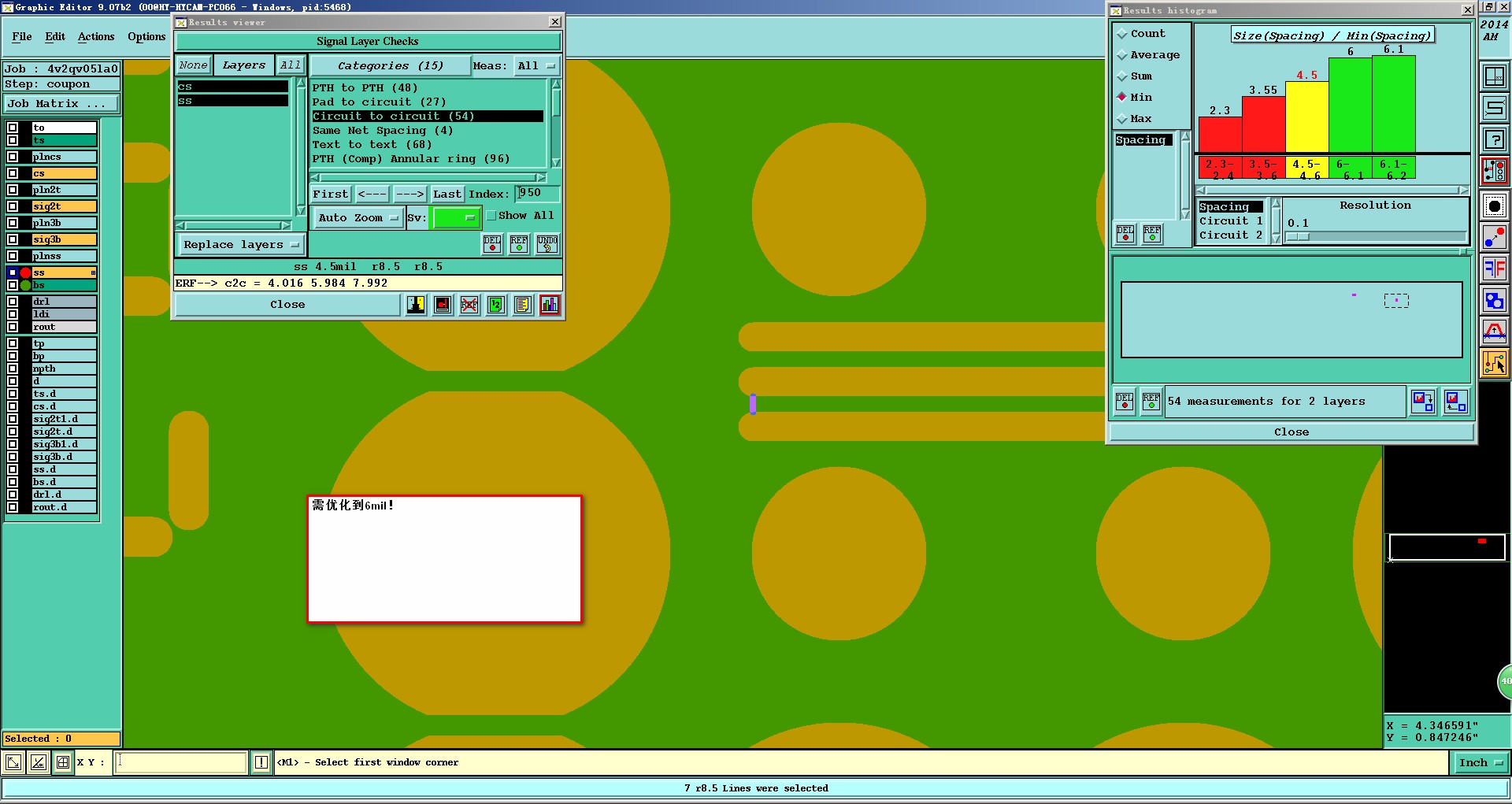Select the orange routing cursor tool icon
Viewport: 1512px width, 804px height.
[1494, 363]
